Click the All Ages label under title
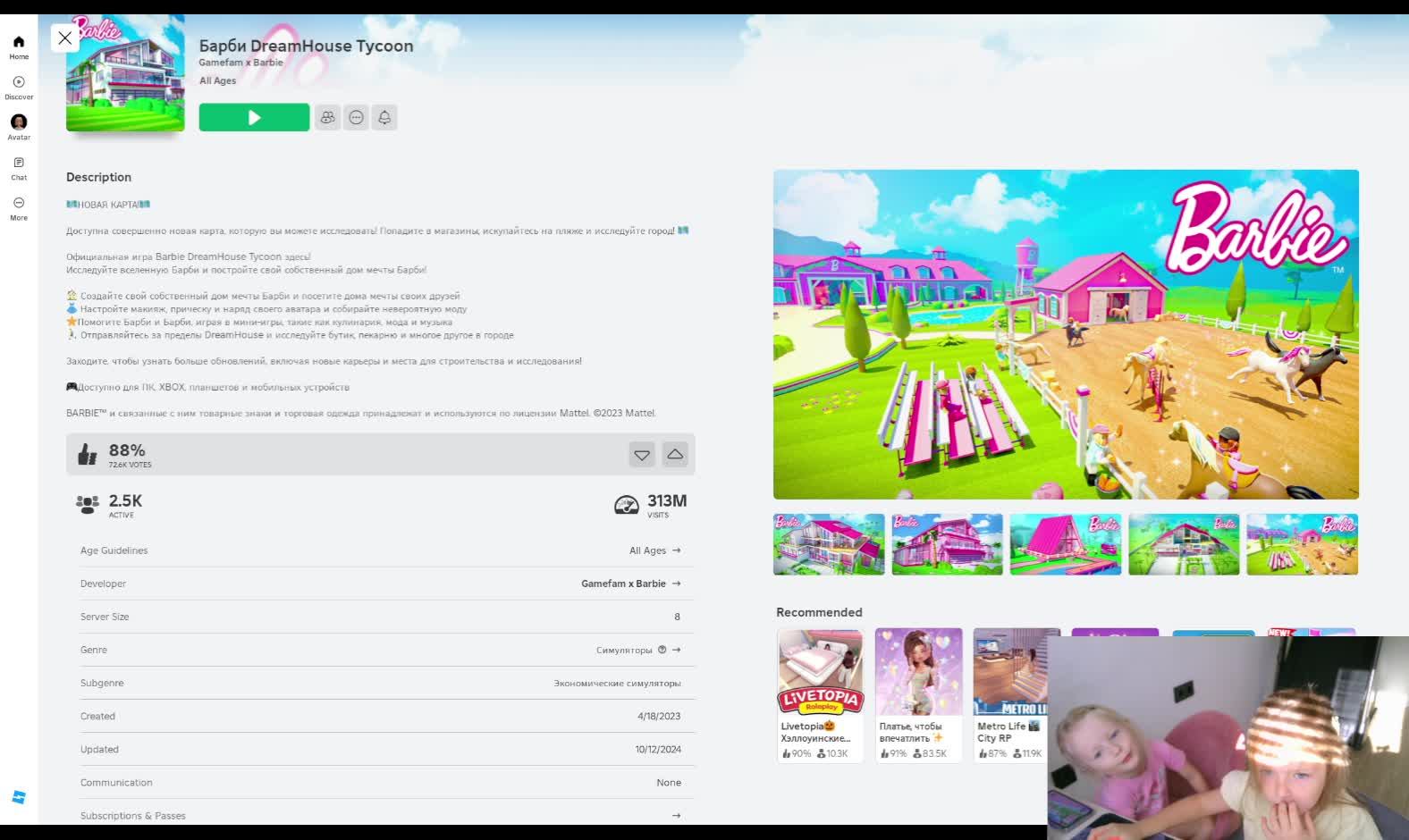This screenshot has width=1409, height=840. 217,80
